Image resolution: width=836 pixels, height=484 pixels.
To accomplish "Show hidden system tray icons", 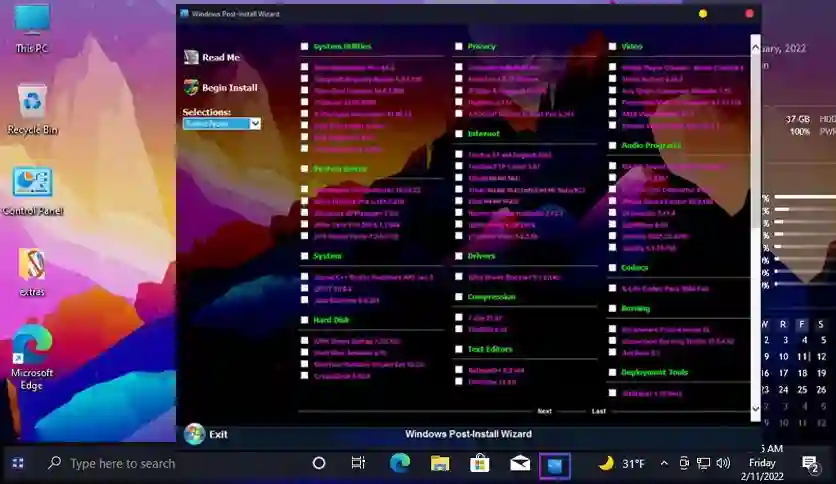I will pos(664,463).
